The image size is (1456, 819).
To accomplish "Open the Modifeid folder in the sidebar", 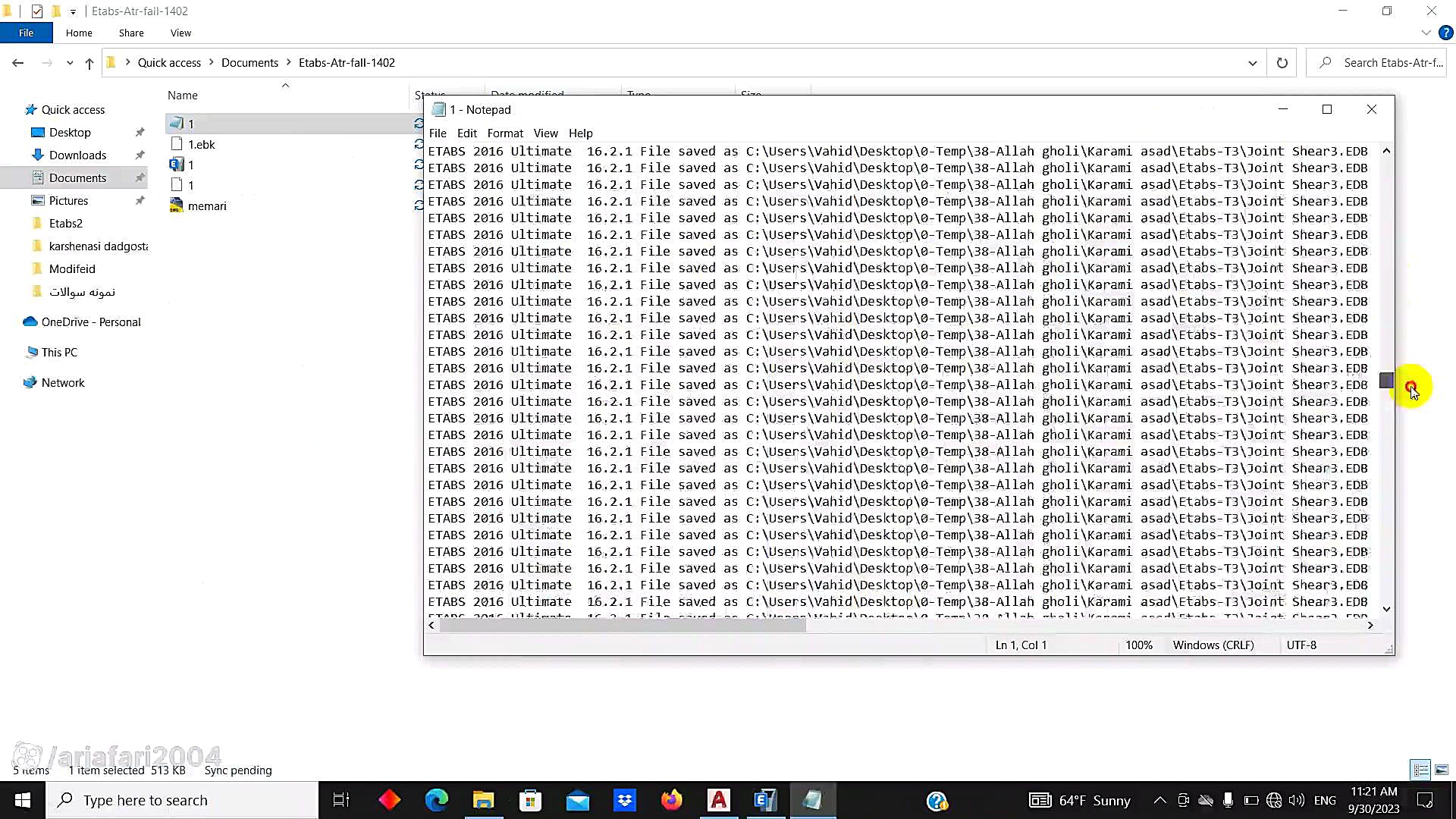I will point(72,269).
